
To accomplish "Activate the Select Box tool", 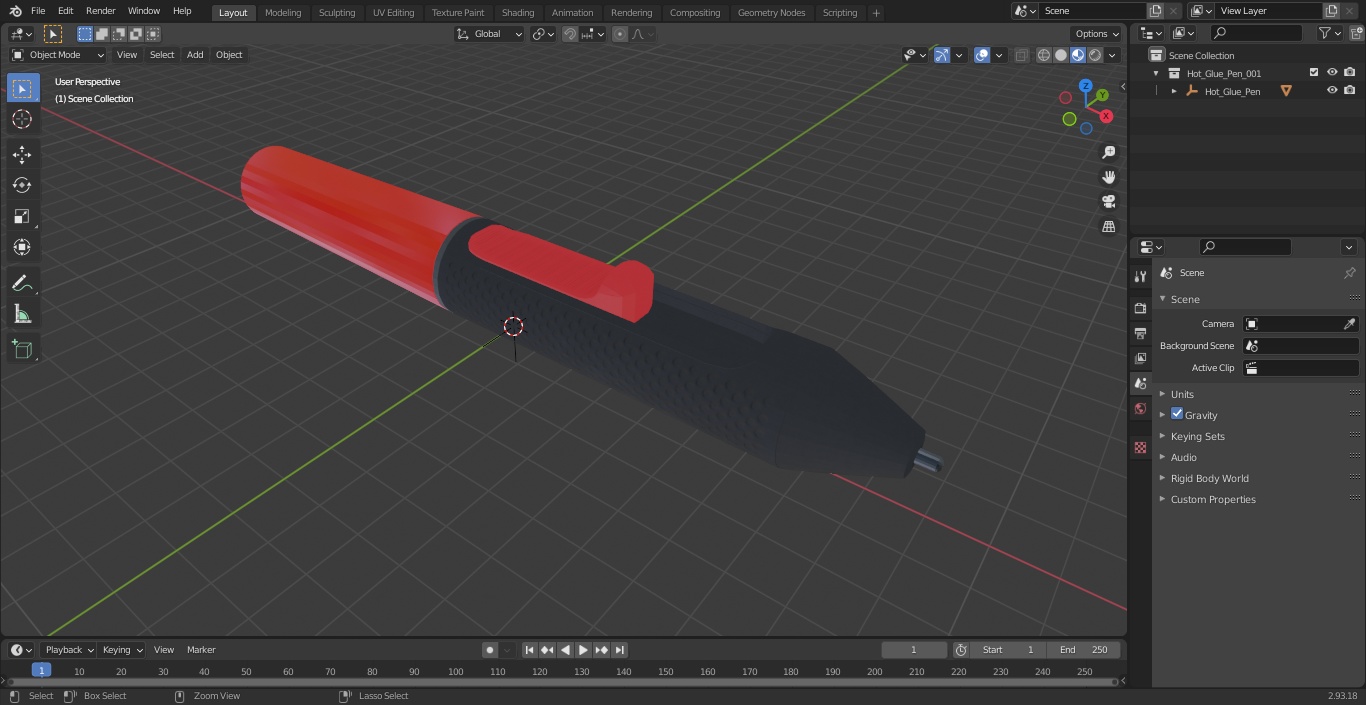I will pos(22,88).
